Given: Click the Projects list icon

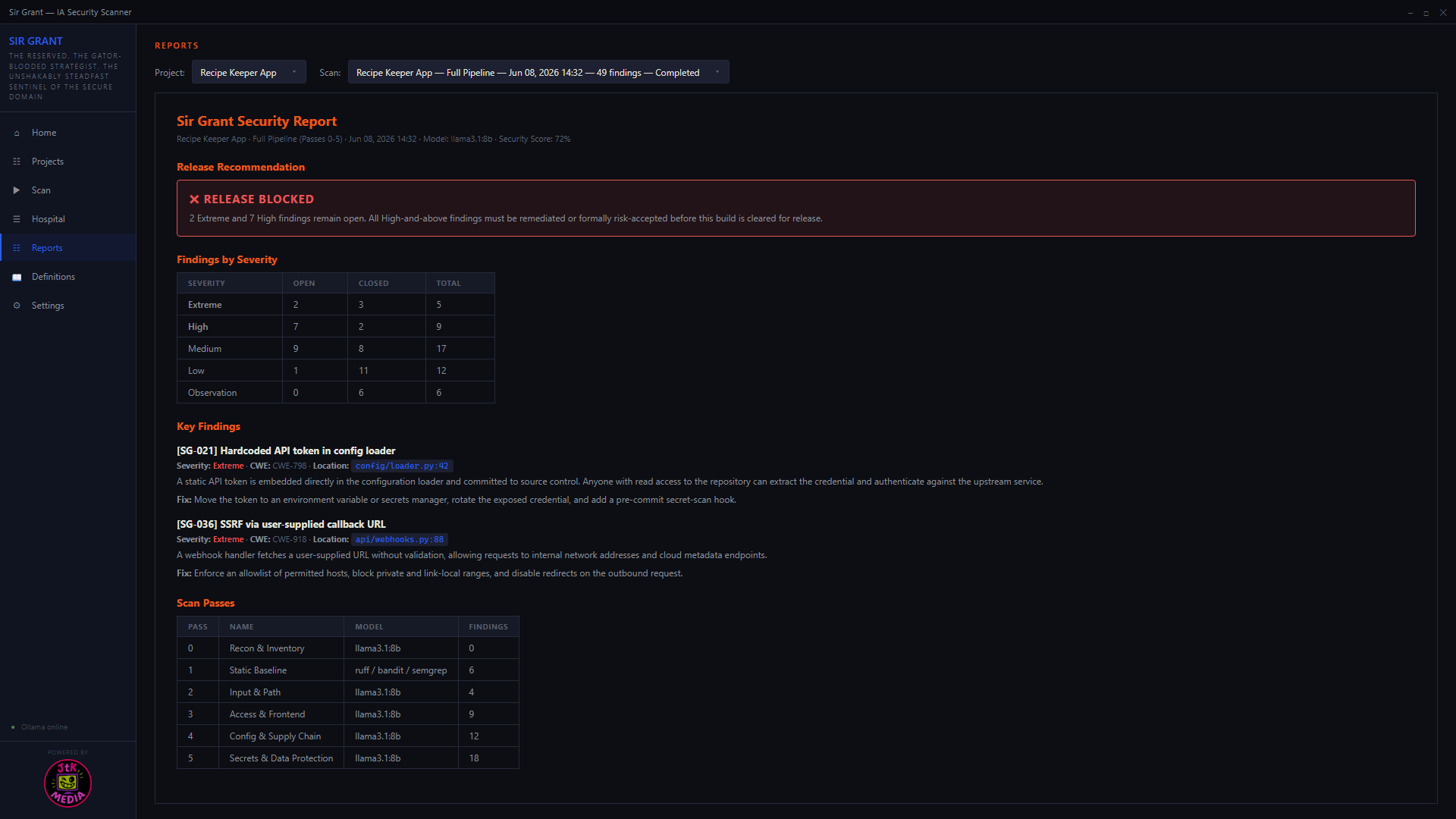Looking at the screenshot, I should pos(17,162).
